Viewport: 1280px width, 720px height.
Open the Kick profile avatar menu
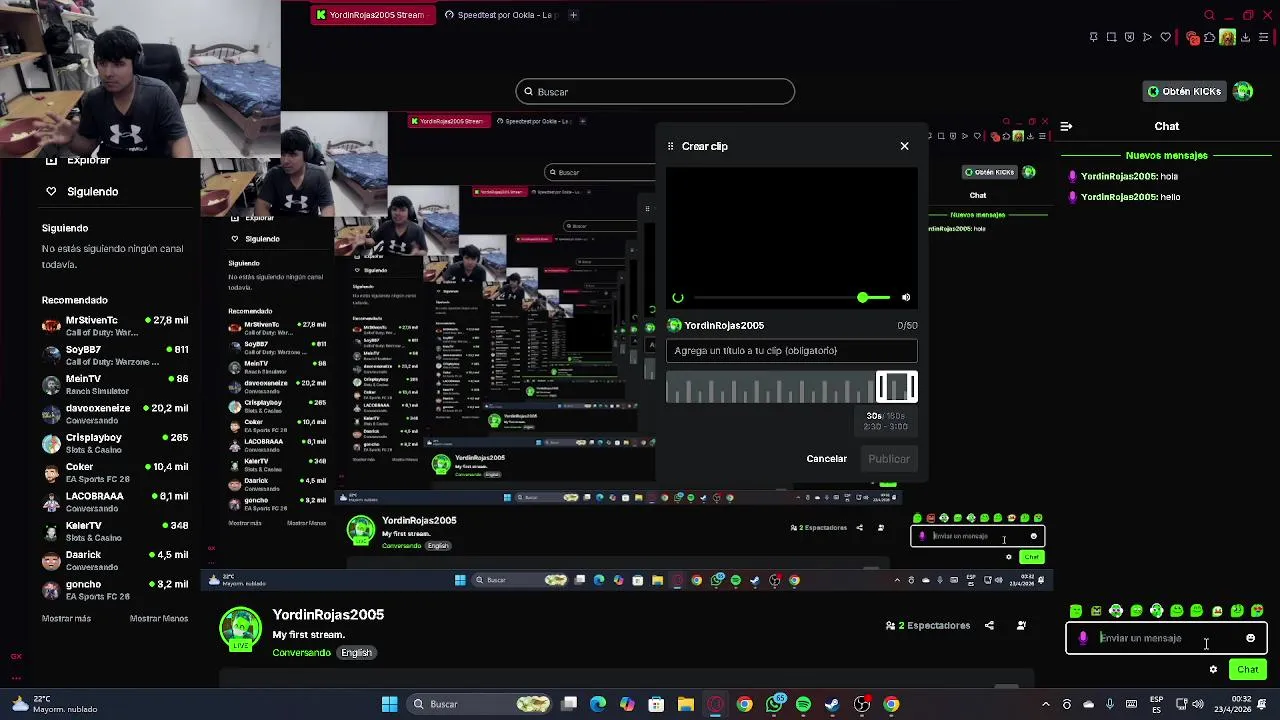point(1243,92)
